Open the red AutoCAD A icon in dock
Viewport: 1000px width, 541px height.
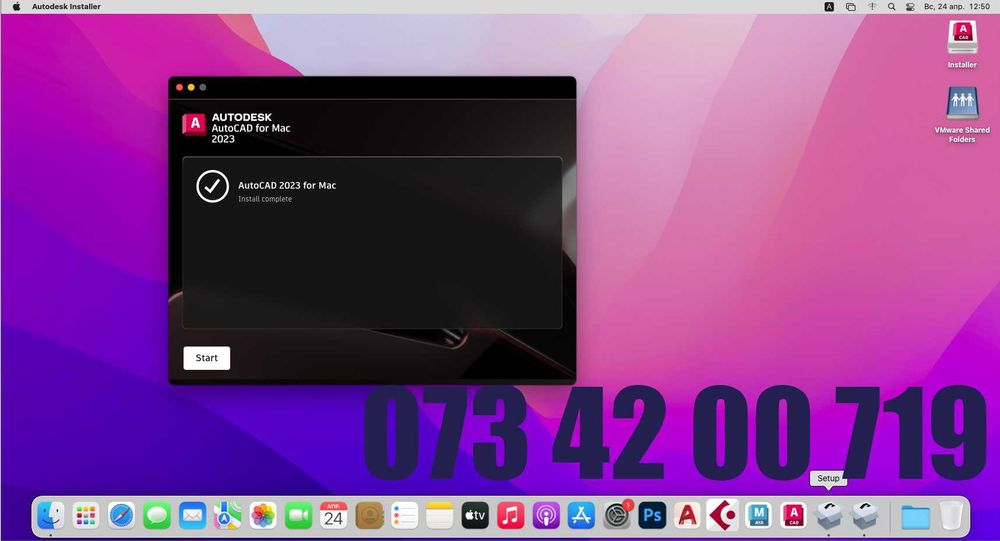point(687,515)
